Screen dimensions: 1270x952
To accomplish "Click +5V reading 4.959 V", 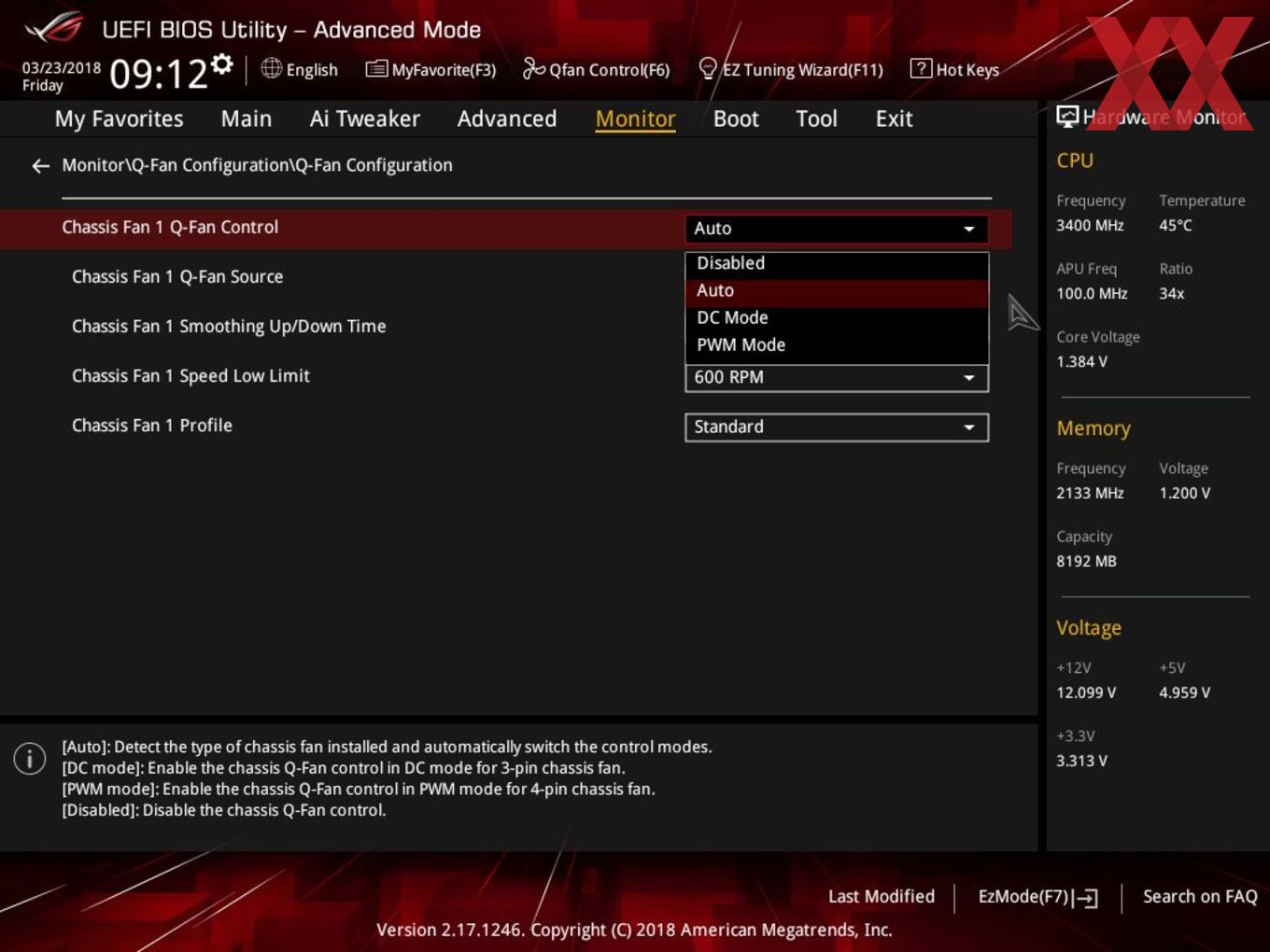I will click(x=1185, y=693).
